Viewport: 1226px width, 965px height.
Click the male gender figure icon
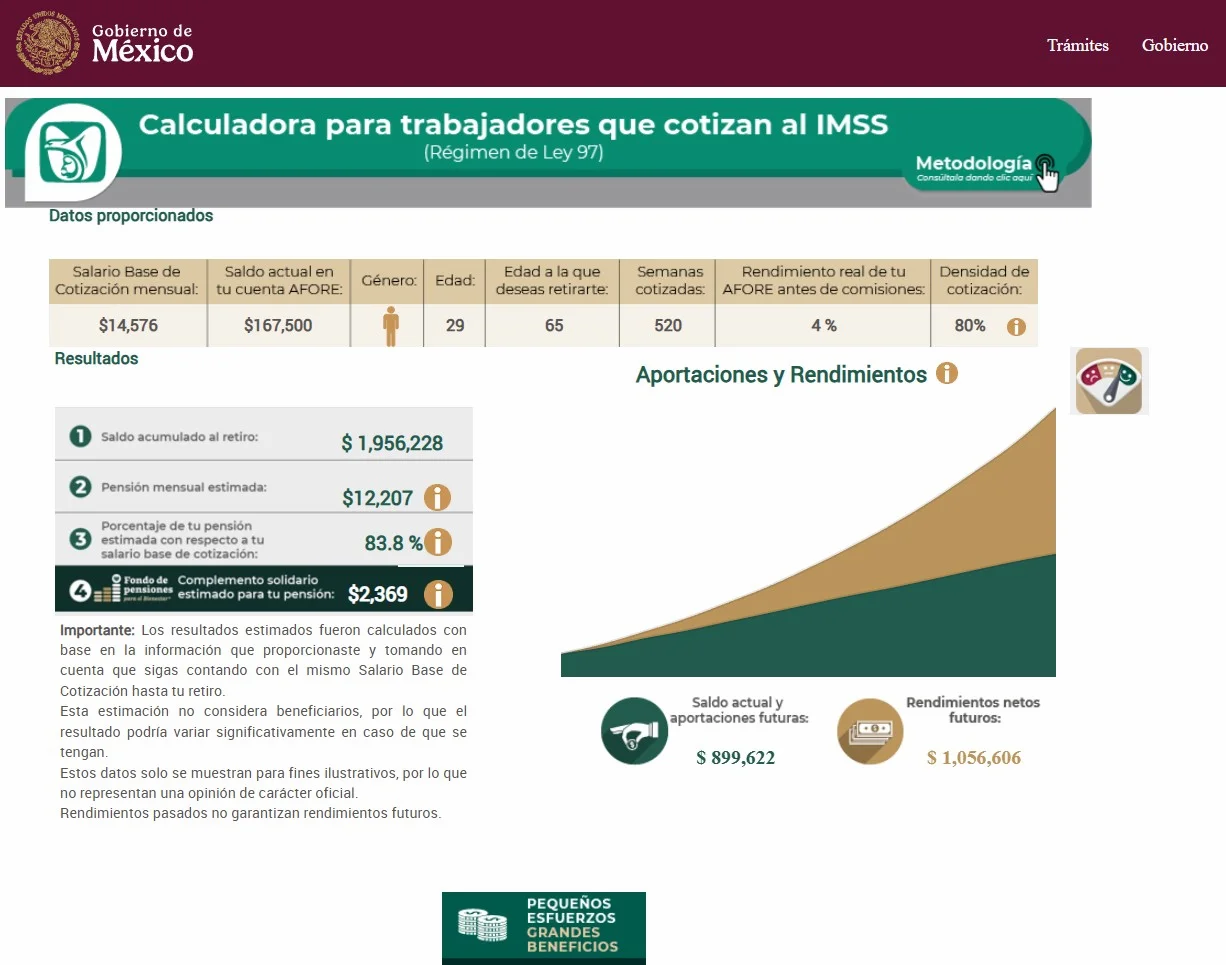tap(390, 326)
